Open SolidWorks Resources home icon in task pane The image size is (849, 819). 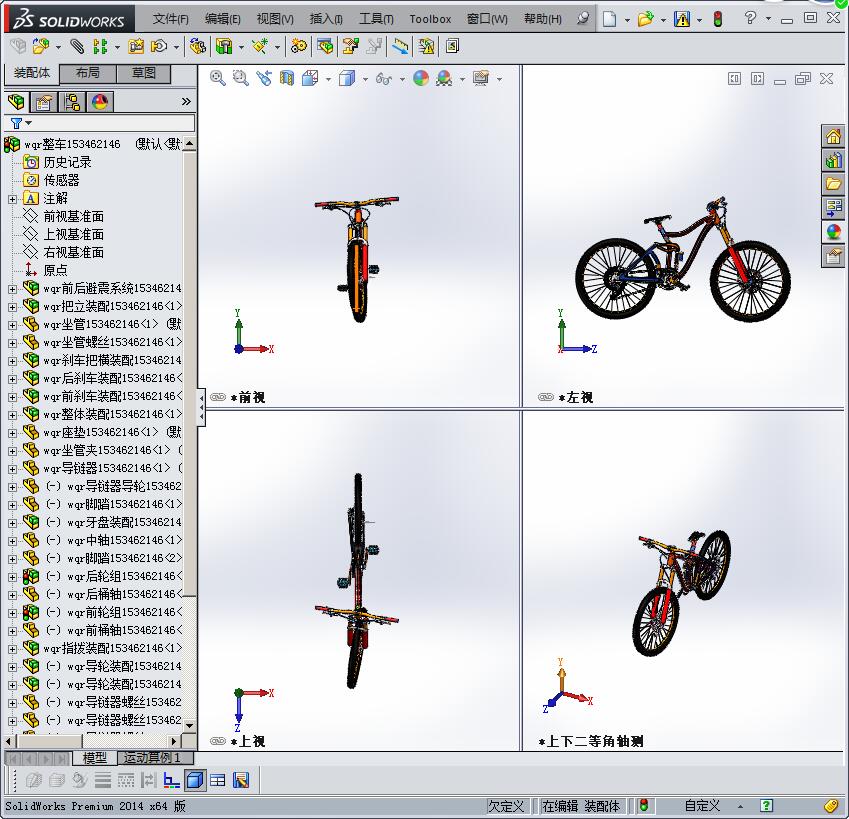(833, 136)
